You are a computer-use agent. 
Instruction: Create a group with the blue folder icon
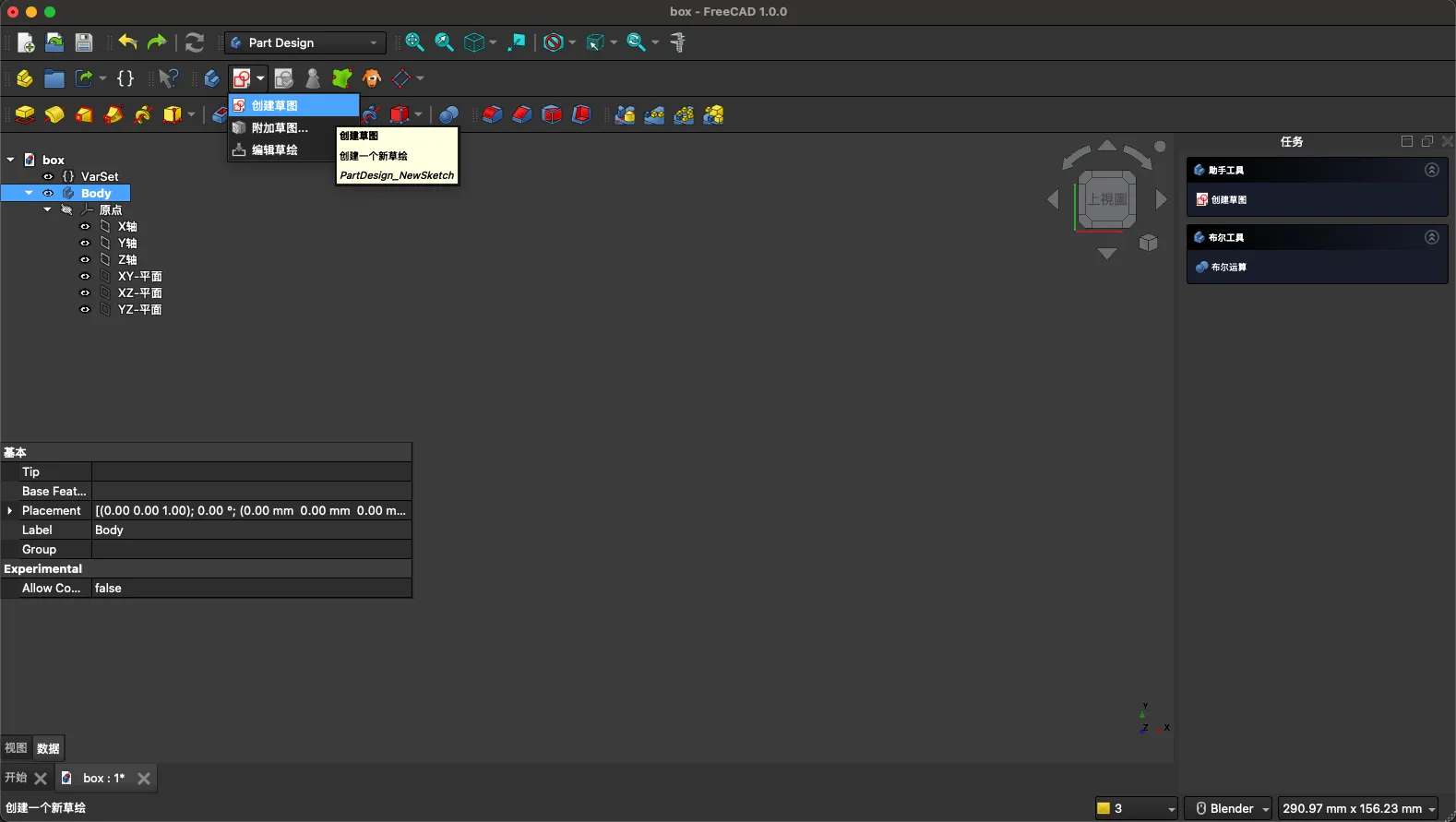click(54, 78)
